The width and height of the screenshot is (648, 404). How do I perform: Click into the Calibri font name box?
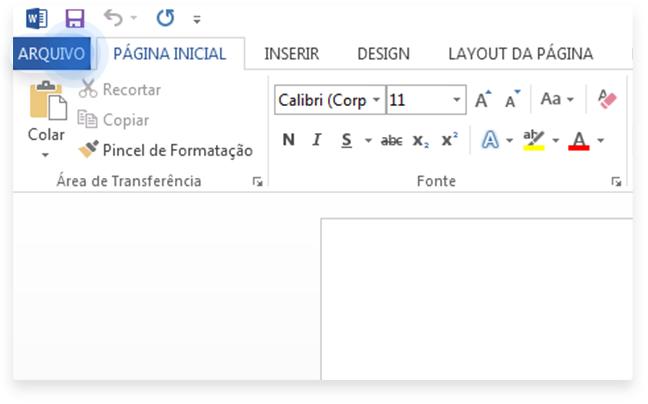coord(322,100)
